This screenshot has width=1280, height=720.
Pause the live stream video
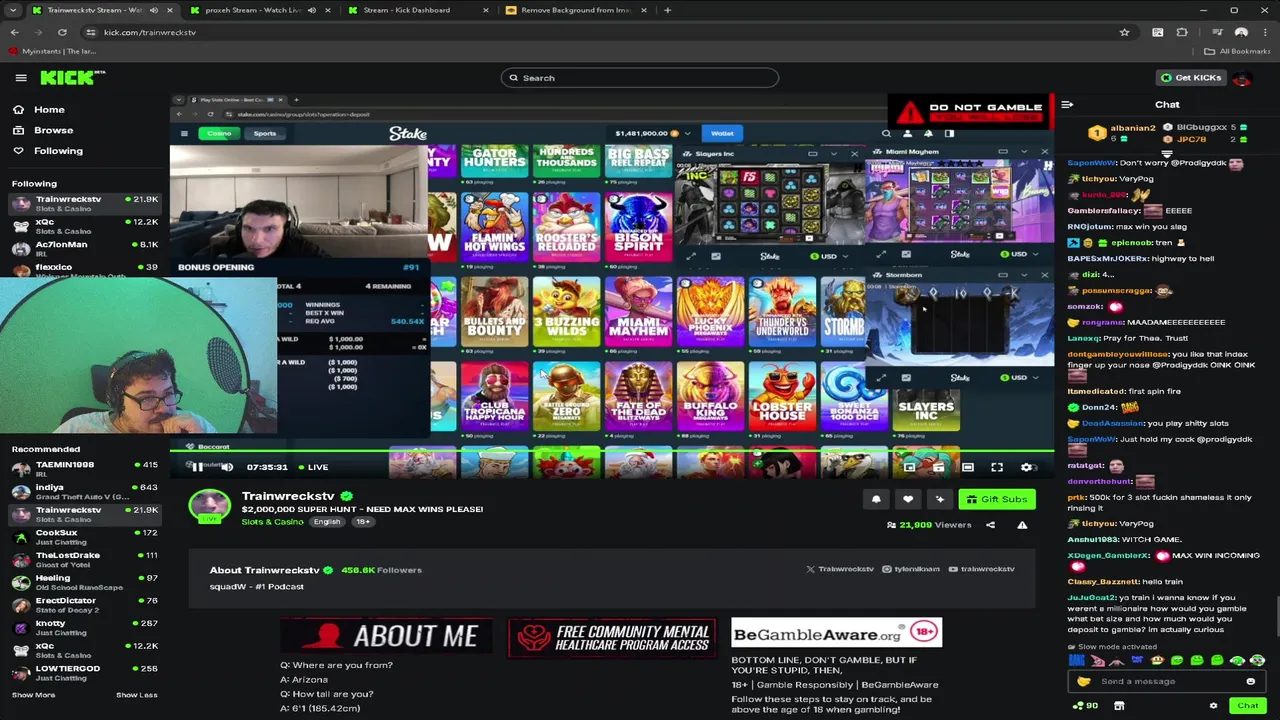[x=198, y=467]
